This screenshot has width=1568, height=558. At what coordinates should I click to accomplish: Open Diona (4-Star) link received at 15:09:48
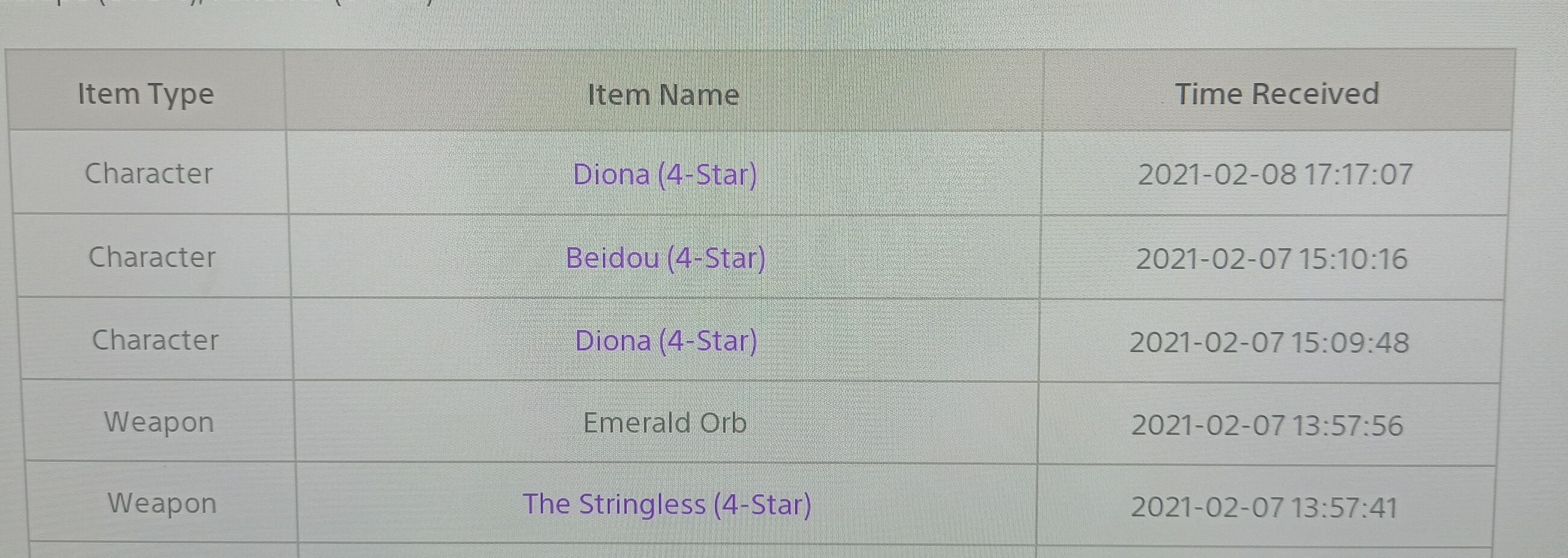tap(666, 341)
